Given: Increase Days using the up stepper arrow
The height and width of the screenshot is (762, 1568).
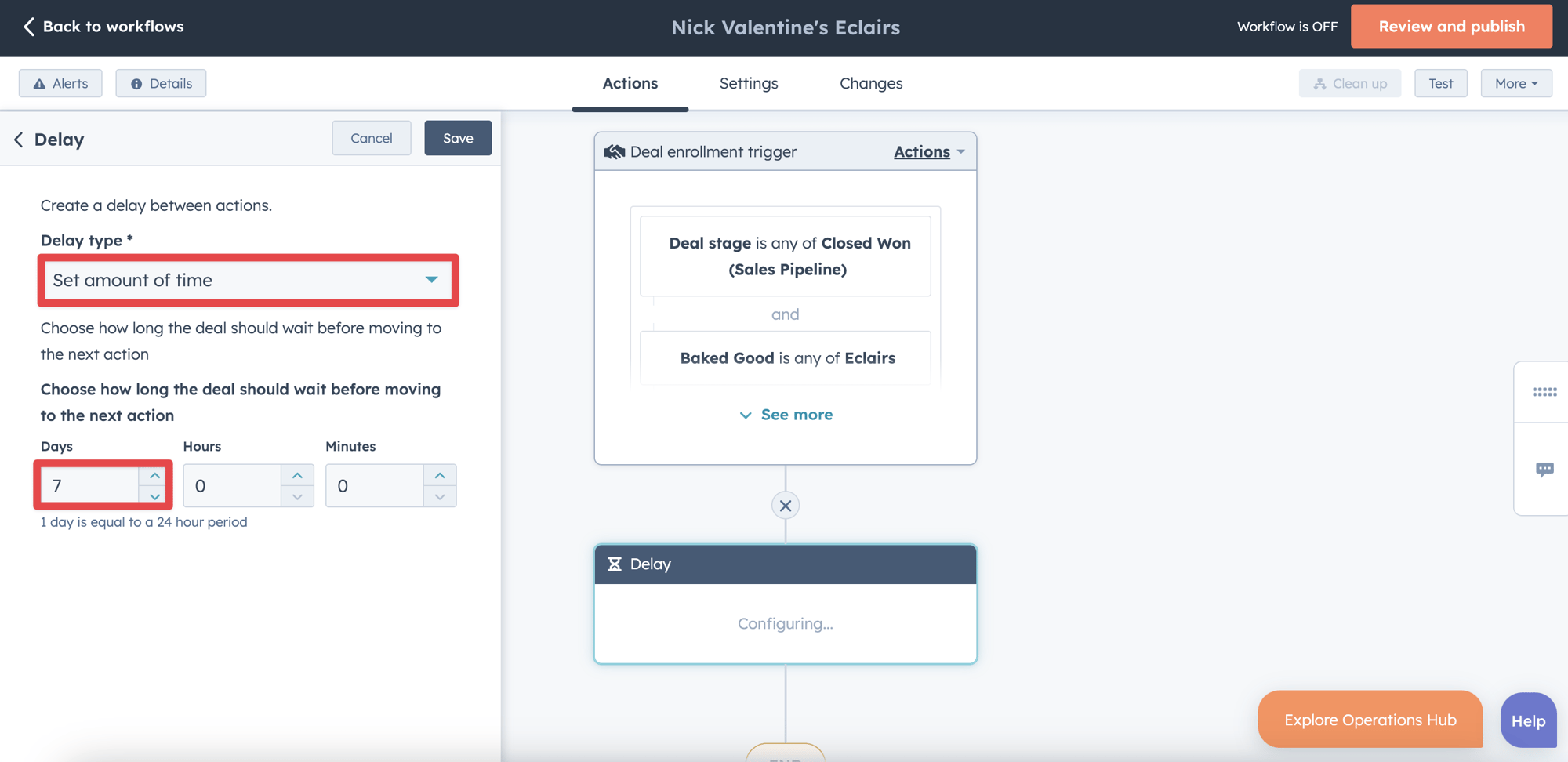Looking at the screenshot, I should [154, 475].
